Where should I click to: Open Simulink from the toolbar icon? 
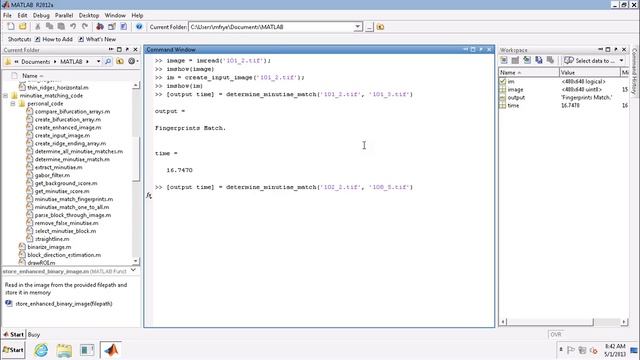[x=100, y=27]
